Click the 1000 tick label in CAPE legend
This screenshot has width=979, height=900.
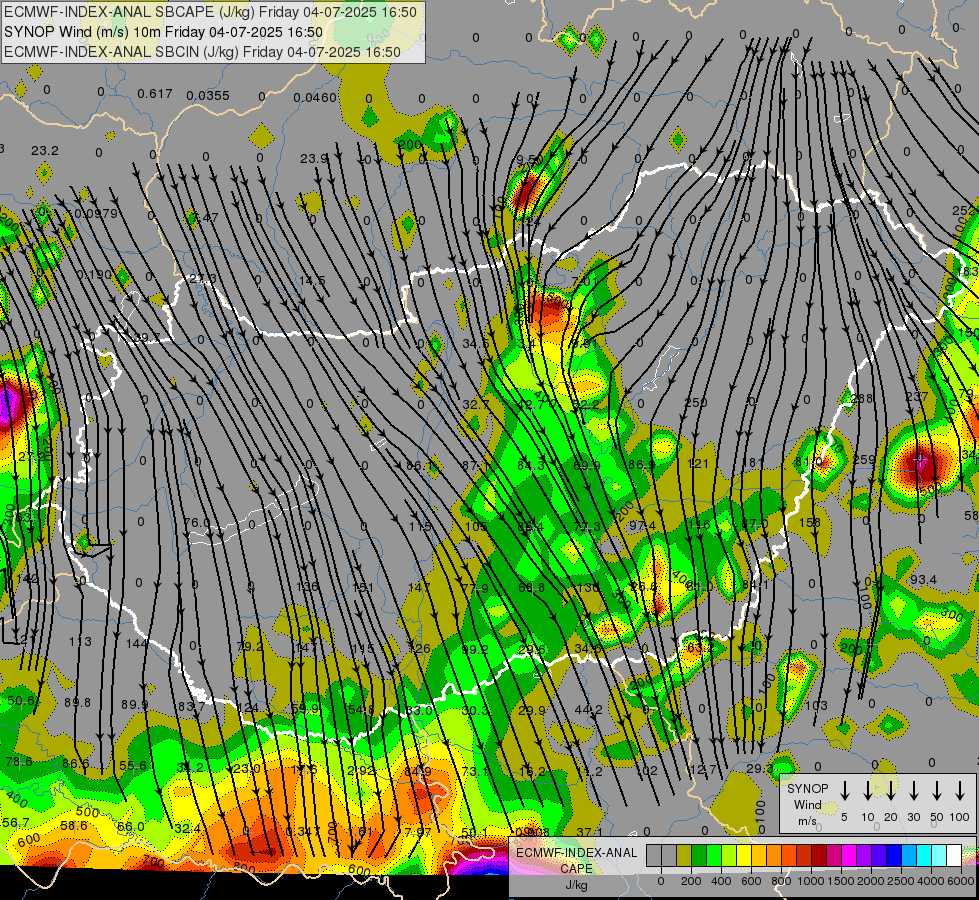point(810,881)
